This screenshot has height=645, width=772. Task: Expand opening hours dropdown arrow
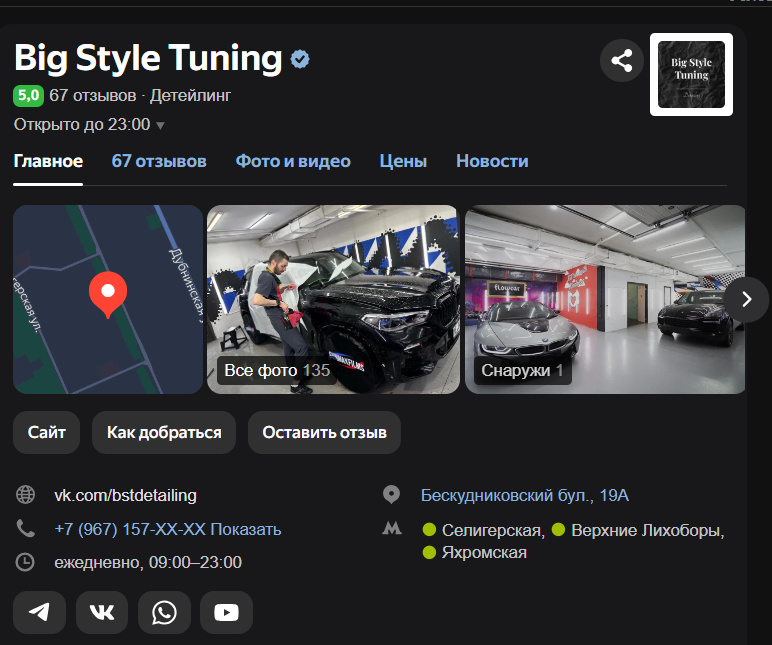coord(160,126)
